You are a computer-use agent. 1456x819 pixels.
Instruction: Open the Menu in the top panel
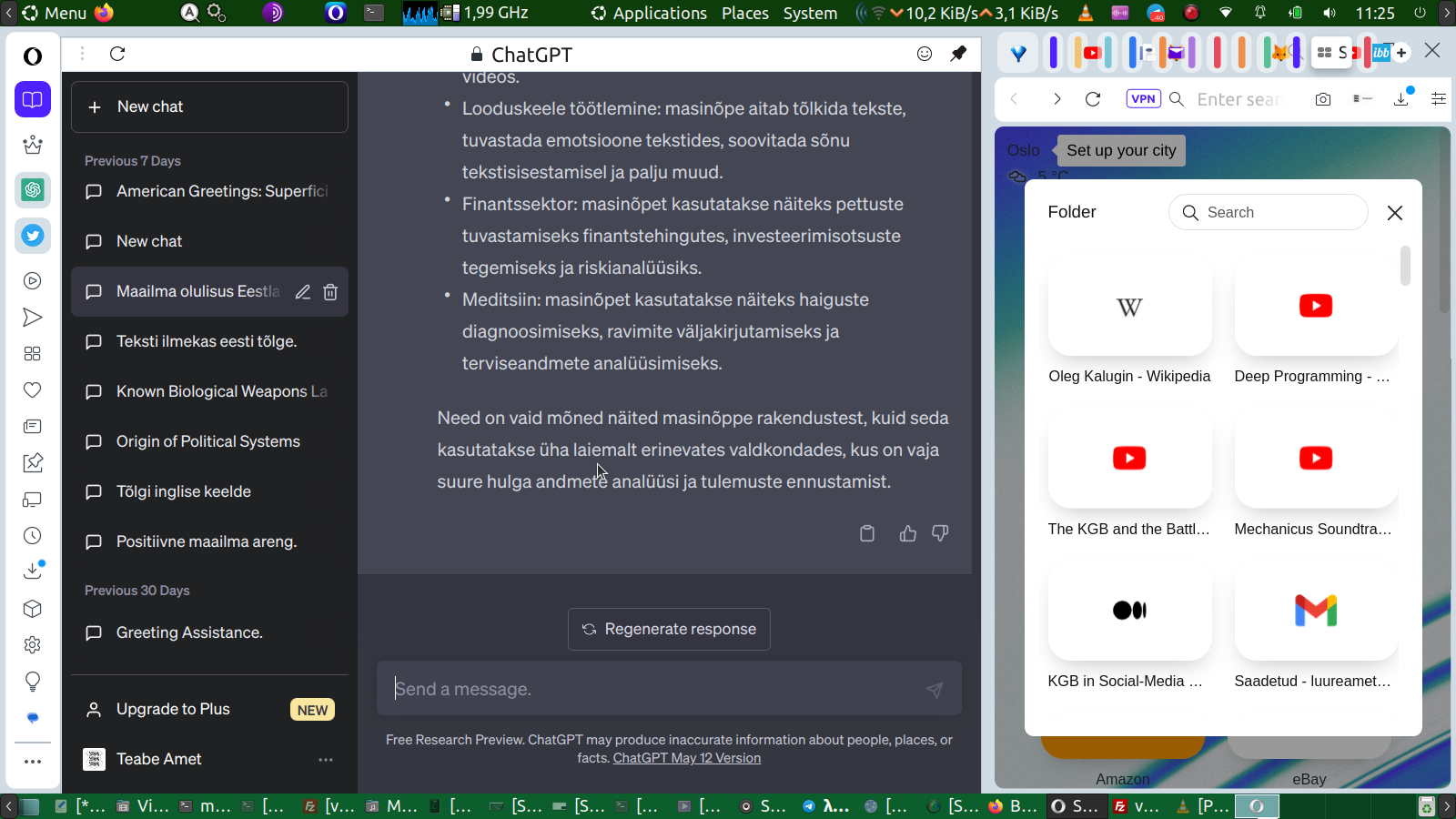point(55,13)
